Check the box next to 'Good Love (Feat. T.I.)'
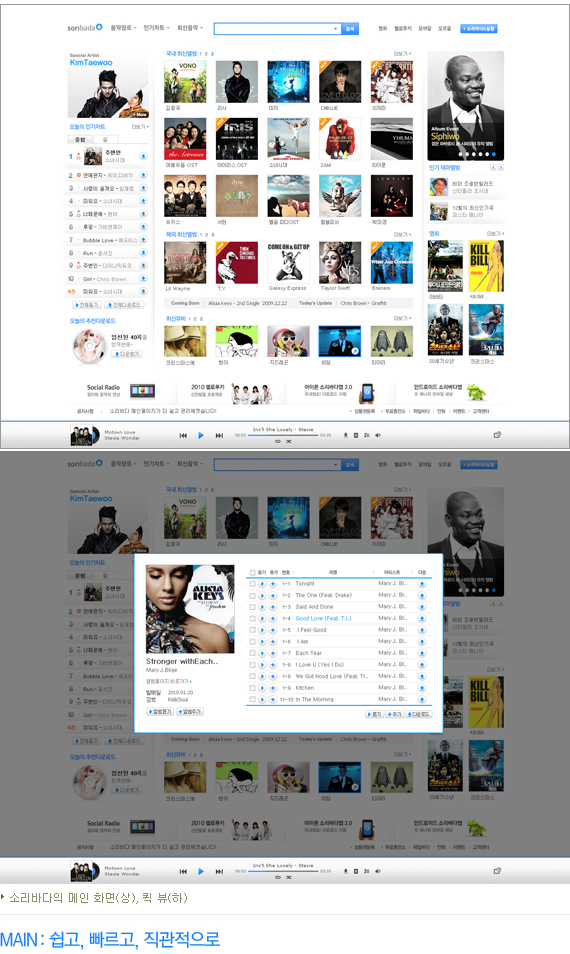The image size is (570, 954). coord(252,618)
